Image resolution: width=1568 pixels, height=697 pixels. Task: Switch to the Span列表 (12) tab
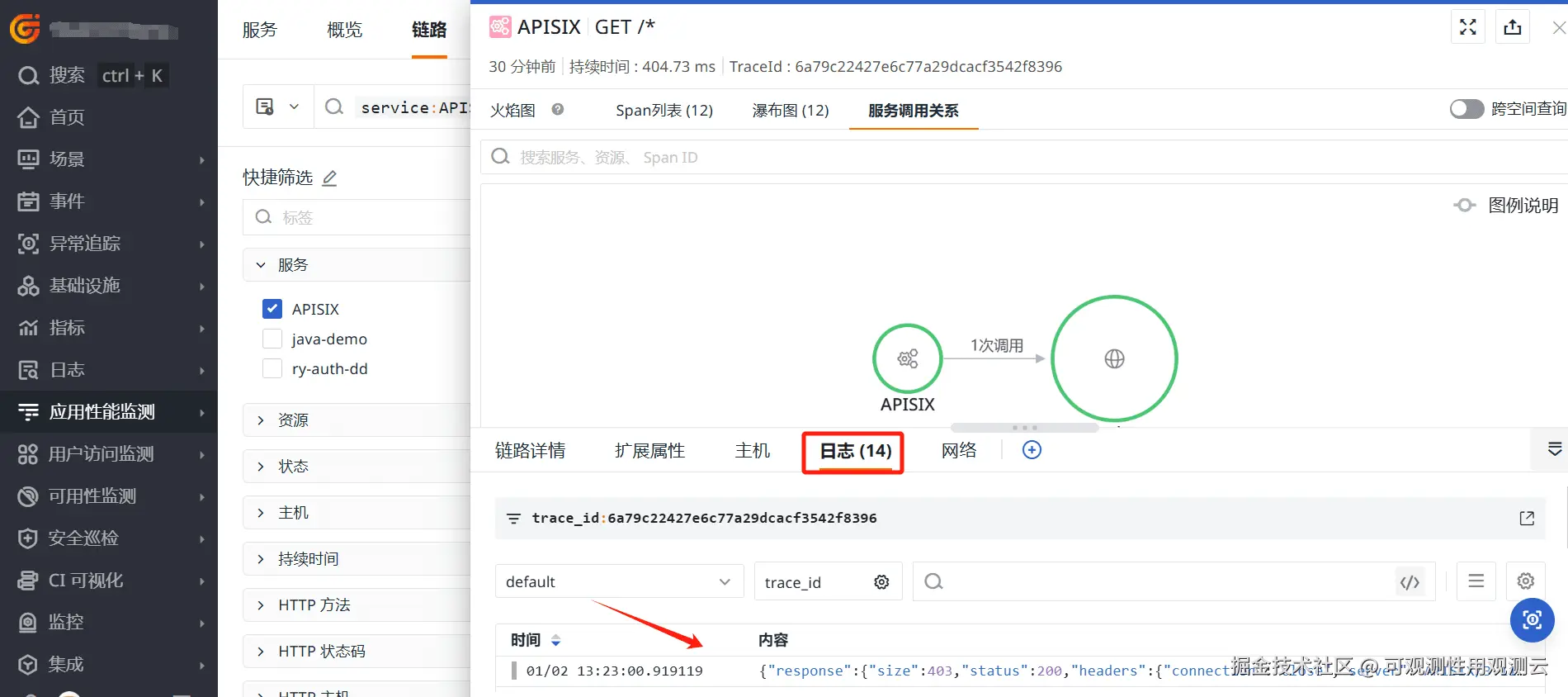tap(664, 110)
